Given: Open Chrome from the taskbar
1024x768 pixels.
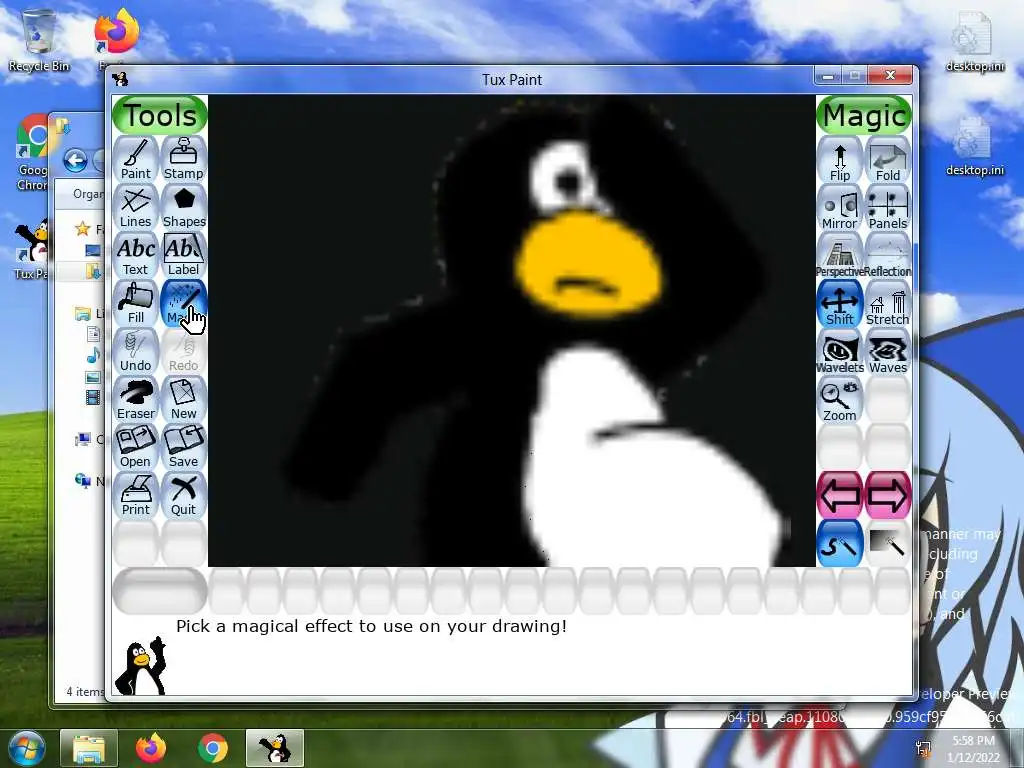Looking at the screenshot, I should [x=212, y=748].
